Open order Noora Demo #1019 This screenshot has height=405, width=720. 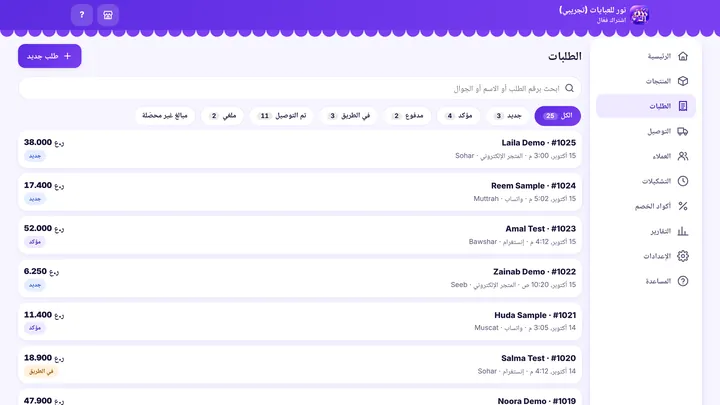[300, 398]
